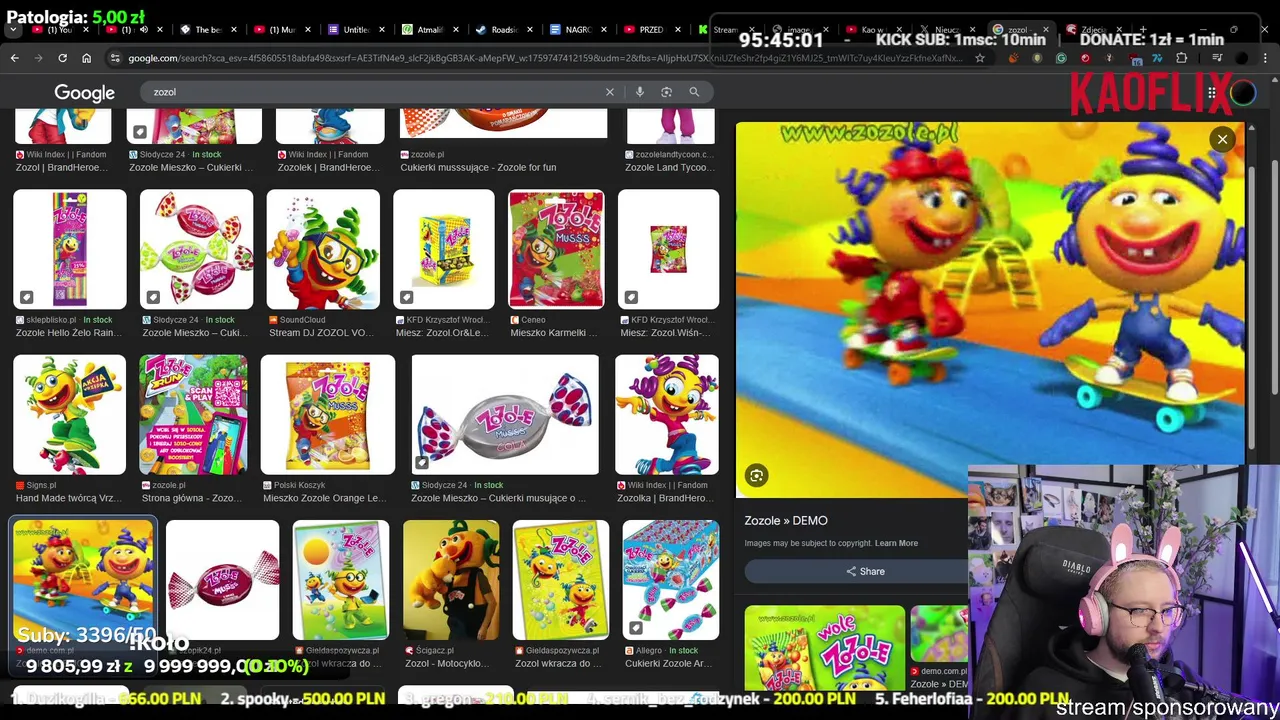Open the browser home page icon

[x=86, y=58]
